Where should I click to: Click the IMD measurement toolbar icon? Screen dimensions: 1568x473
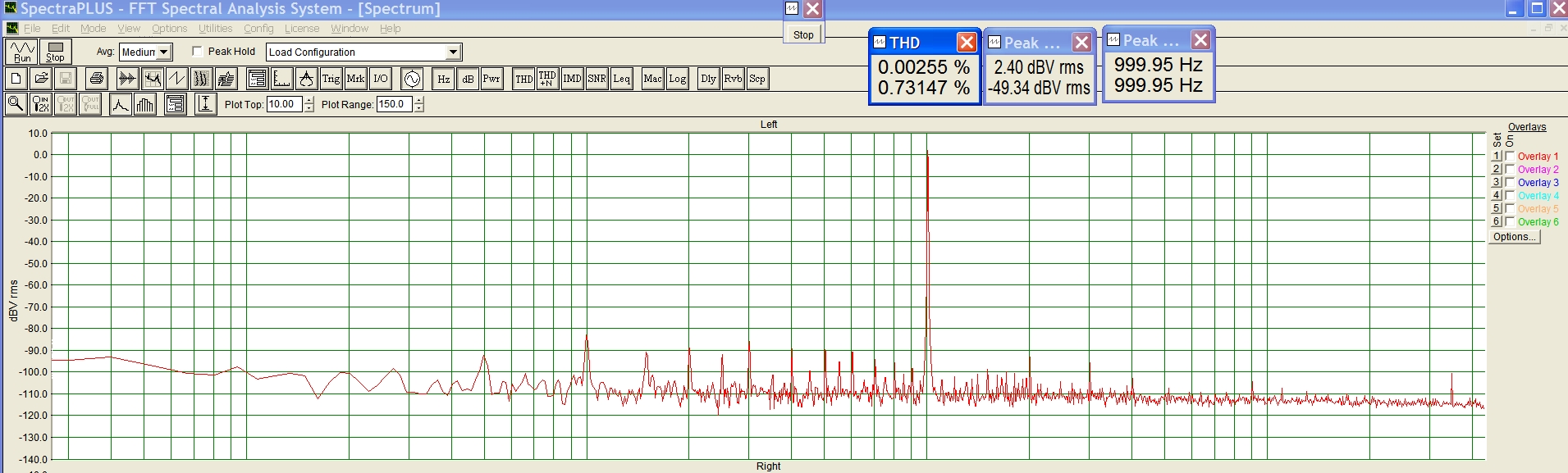tap(572, 79)
